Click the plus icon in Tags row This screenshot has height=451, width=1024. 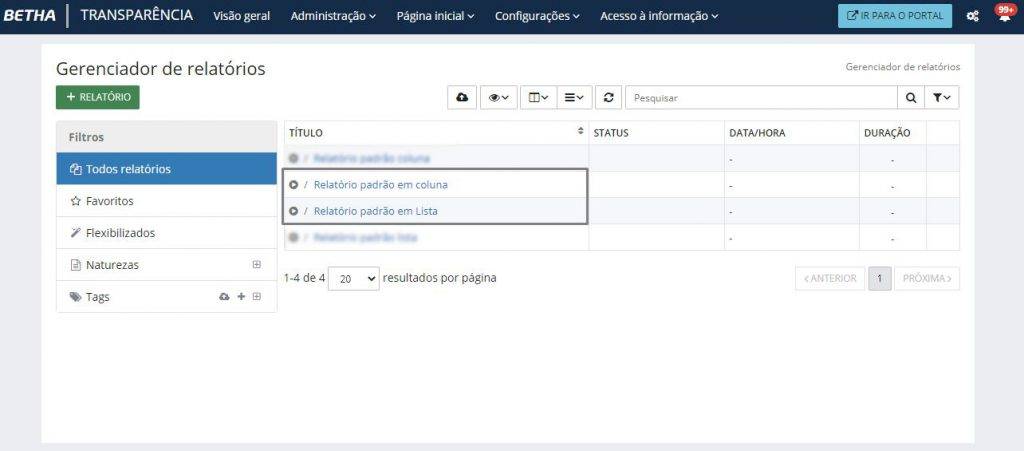click(241, 297)
